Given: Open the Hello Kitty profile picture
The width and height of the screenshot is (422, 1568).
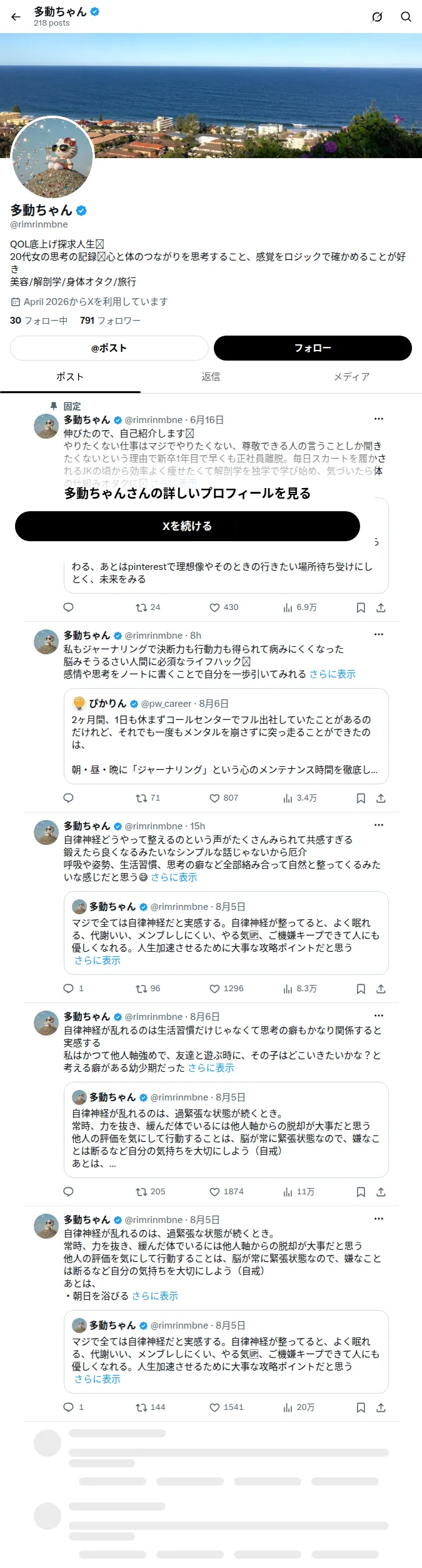Looking at the screenshot, I should point(53,157).
